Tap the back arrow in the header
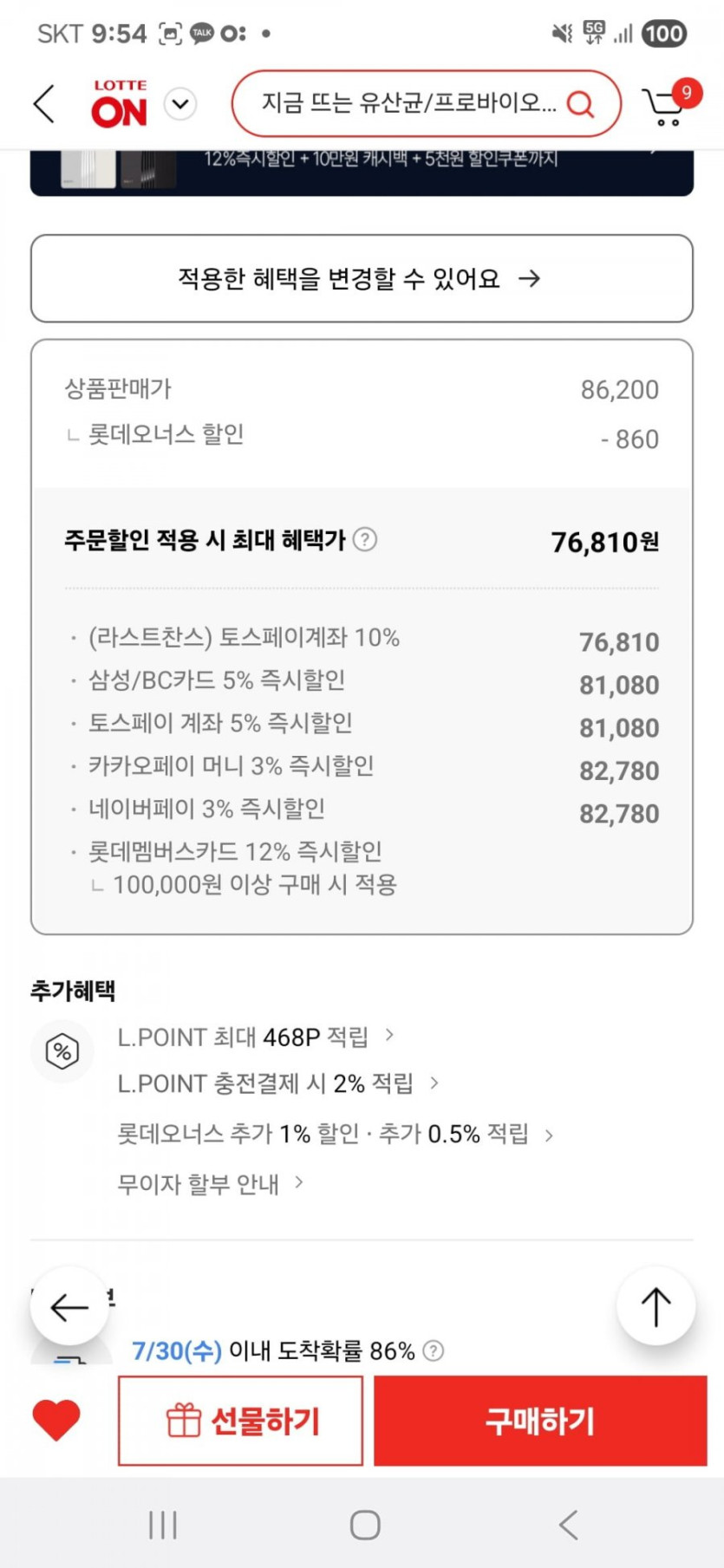 click(44, 105)
